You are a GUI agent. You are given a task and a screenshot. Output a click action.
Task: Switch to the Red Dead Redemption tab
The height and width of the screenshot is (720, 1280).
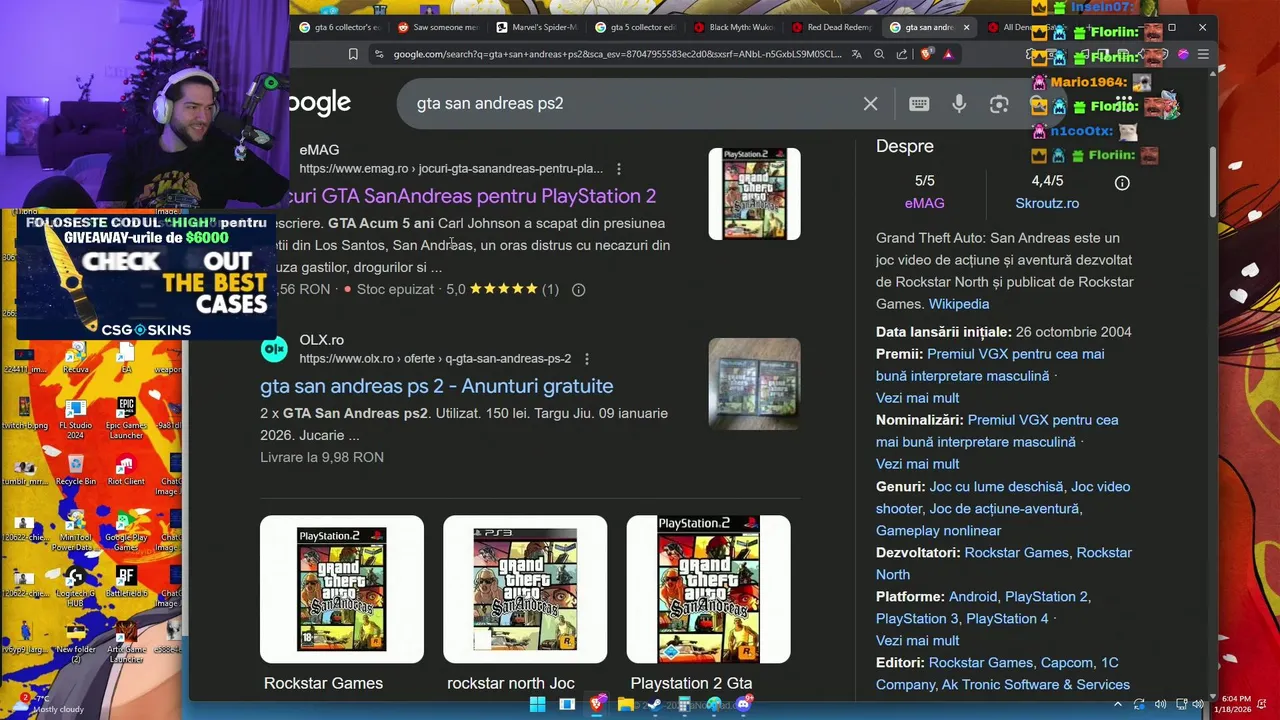tap(832, 27)
